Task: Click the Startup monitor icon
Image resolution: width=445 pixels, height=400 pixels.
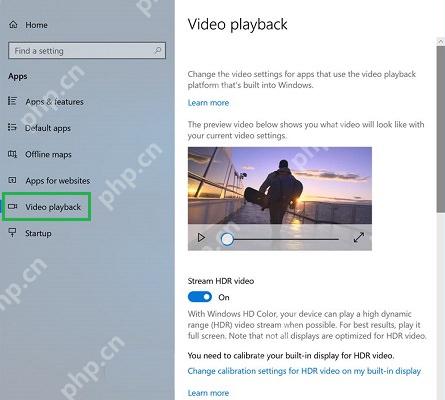Action: [12, 233]
